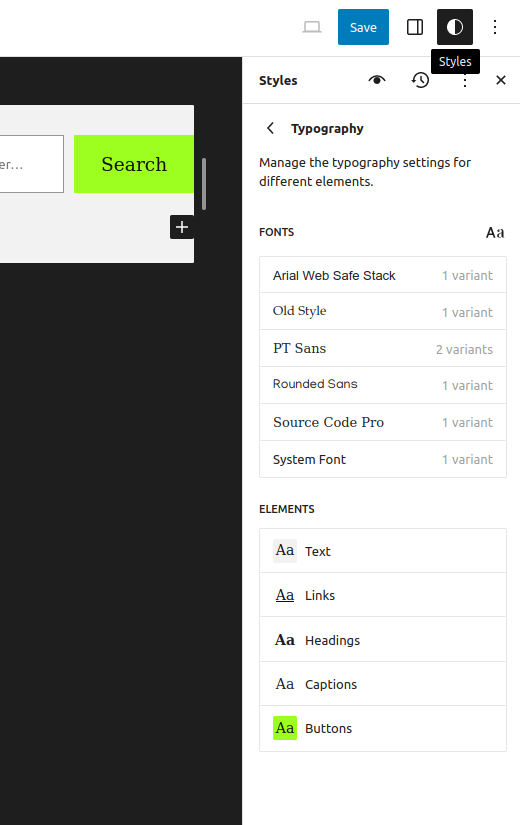Screen dimensions: 520x825
Task: Open the style Revisions history icon
Action: coord(420,80)
